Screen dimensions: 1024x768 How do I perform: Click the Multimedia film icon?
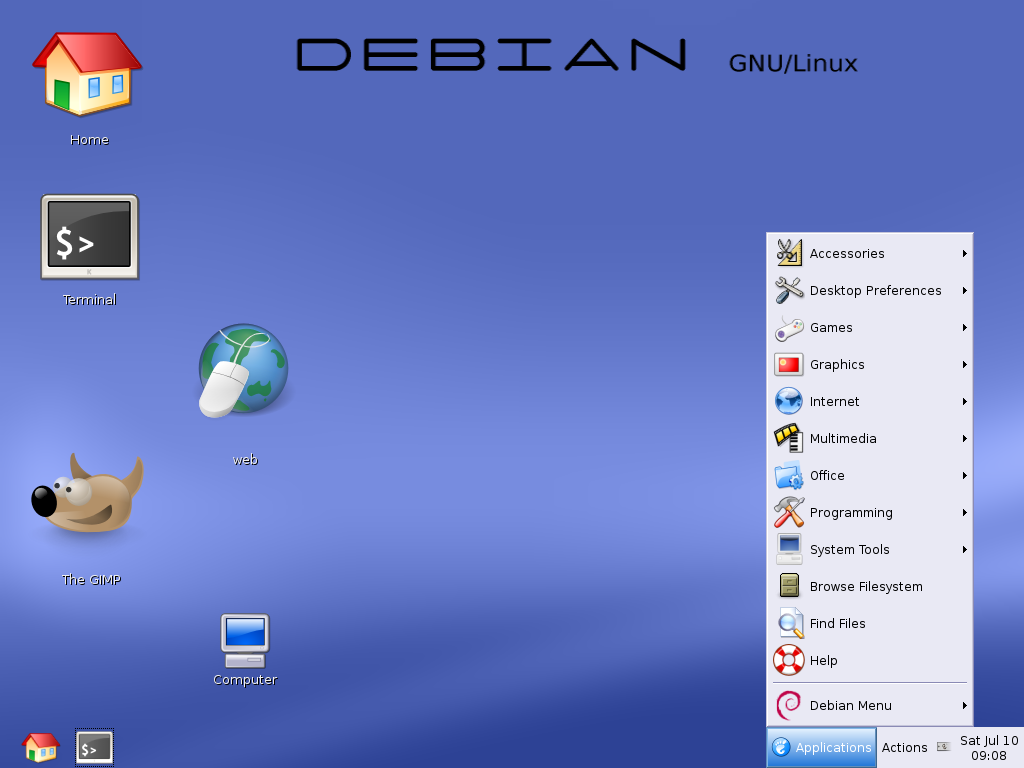789,438
